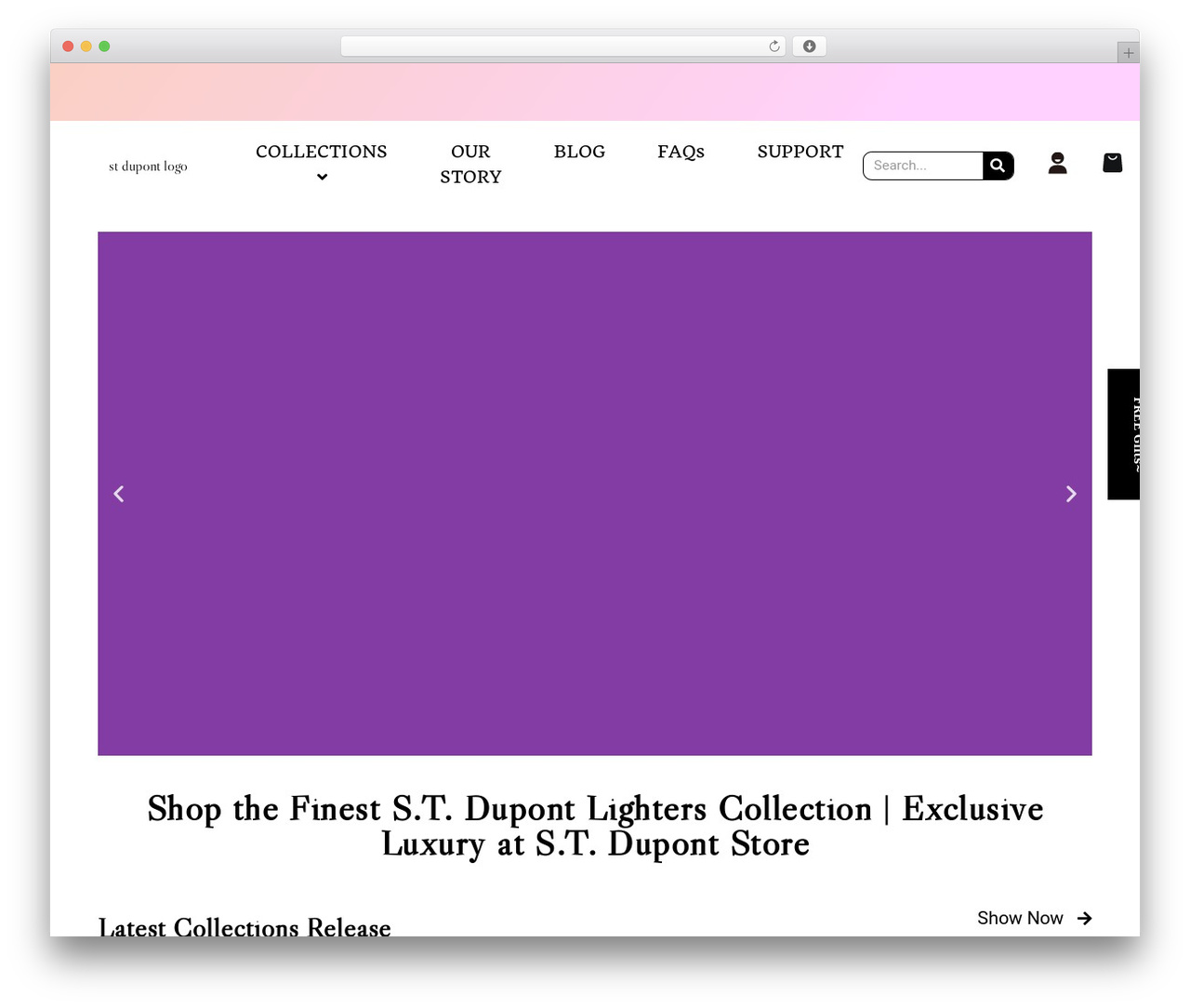
Task: Click the Latest Collections Release heading
Action: tap(245, 927)
